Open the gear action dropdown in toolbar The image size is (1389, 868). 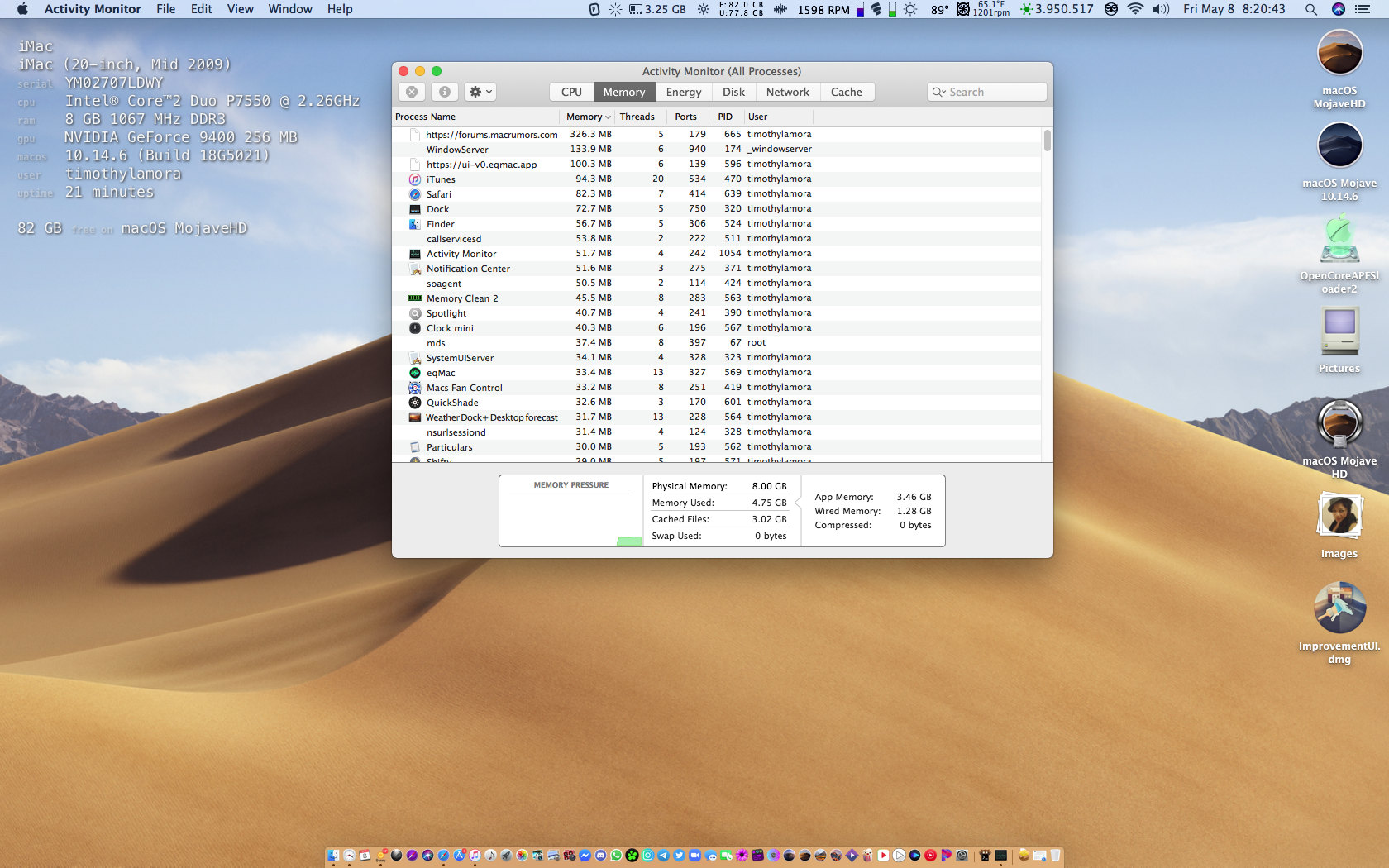[x=480, y=92]
